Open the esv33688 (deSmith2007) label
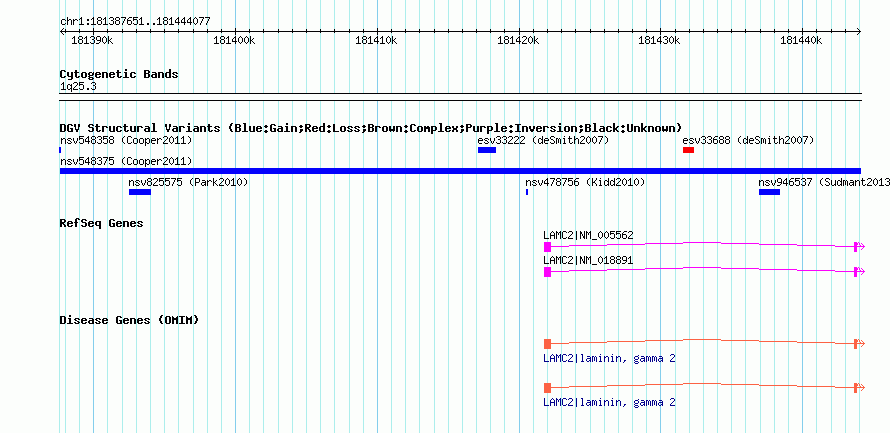This screenshot has width=890, height=433. tap(748, 140)
